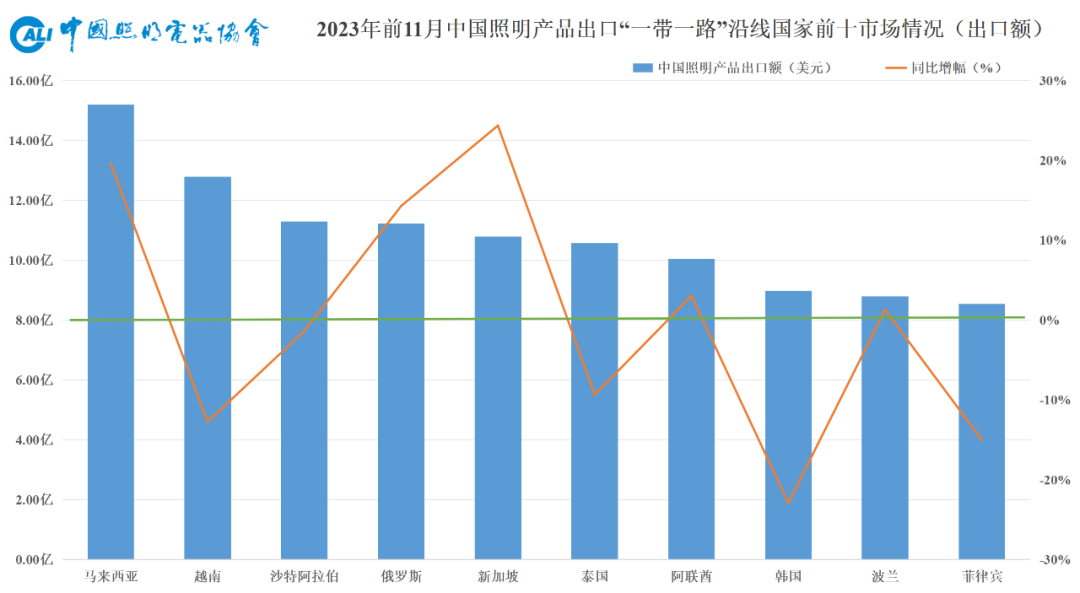This screenshot has height=593, width=1080.
Task: Select the 新加坡 bar
Action: point(498,398)
